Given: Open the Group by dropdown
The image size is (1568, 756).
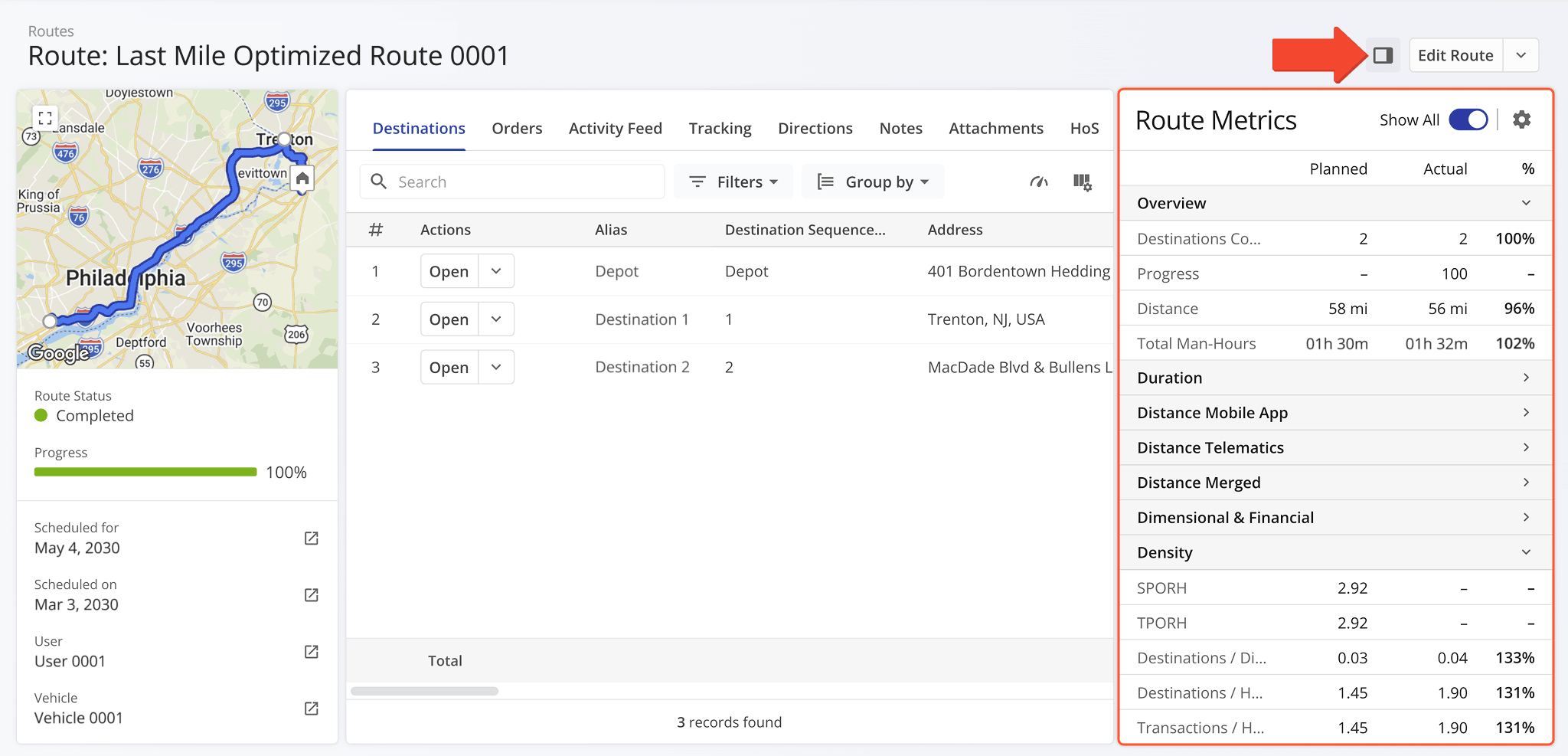Looking at the screenshot, I should 873,182.
